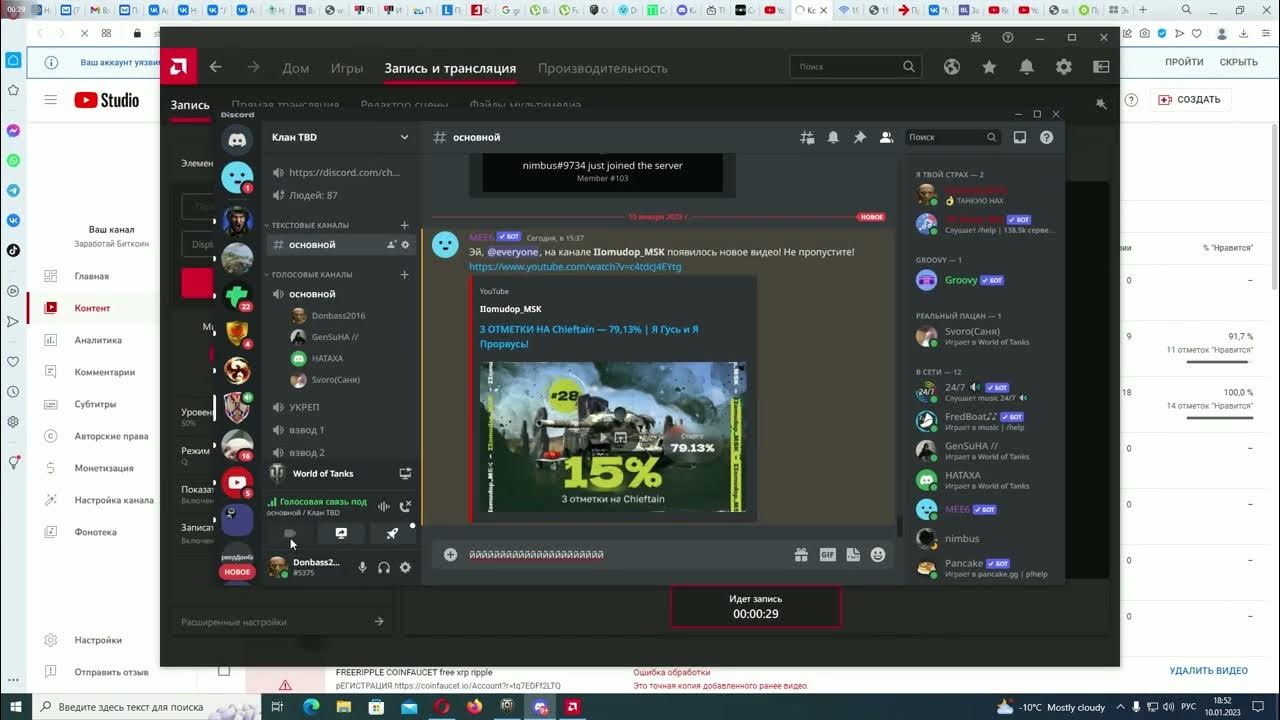Open AMD Software favorites star icon
Screen dimensions: 1280x720
(989, 67)
